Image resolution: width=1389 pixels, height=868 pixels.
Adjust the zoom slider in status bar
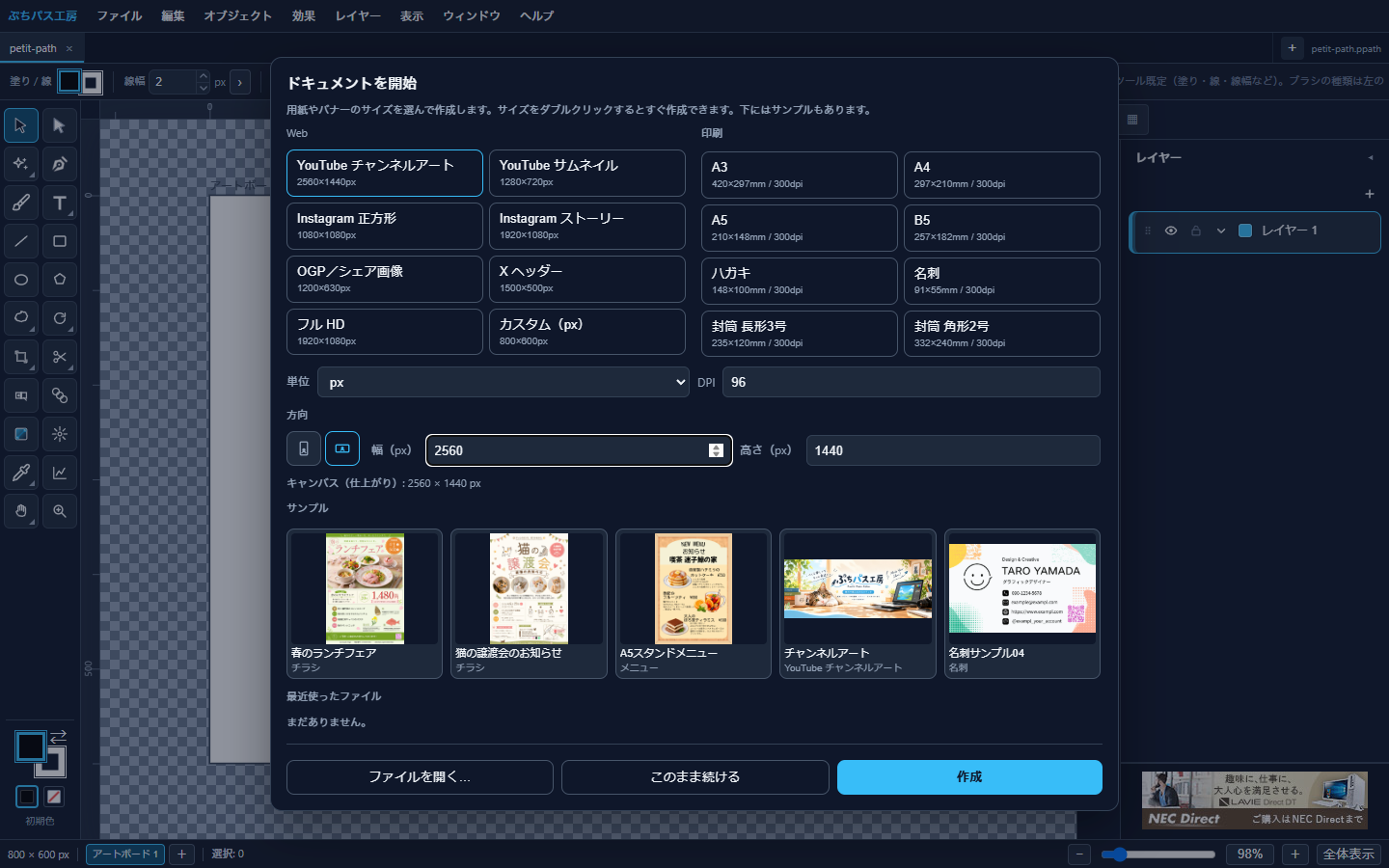click(1158, 854)
